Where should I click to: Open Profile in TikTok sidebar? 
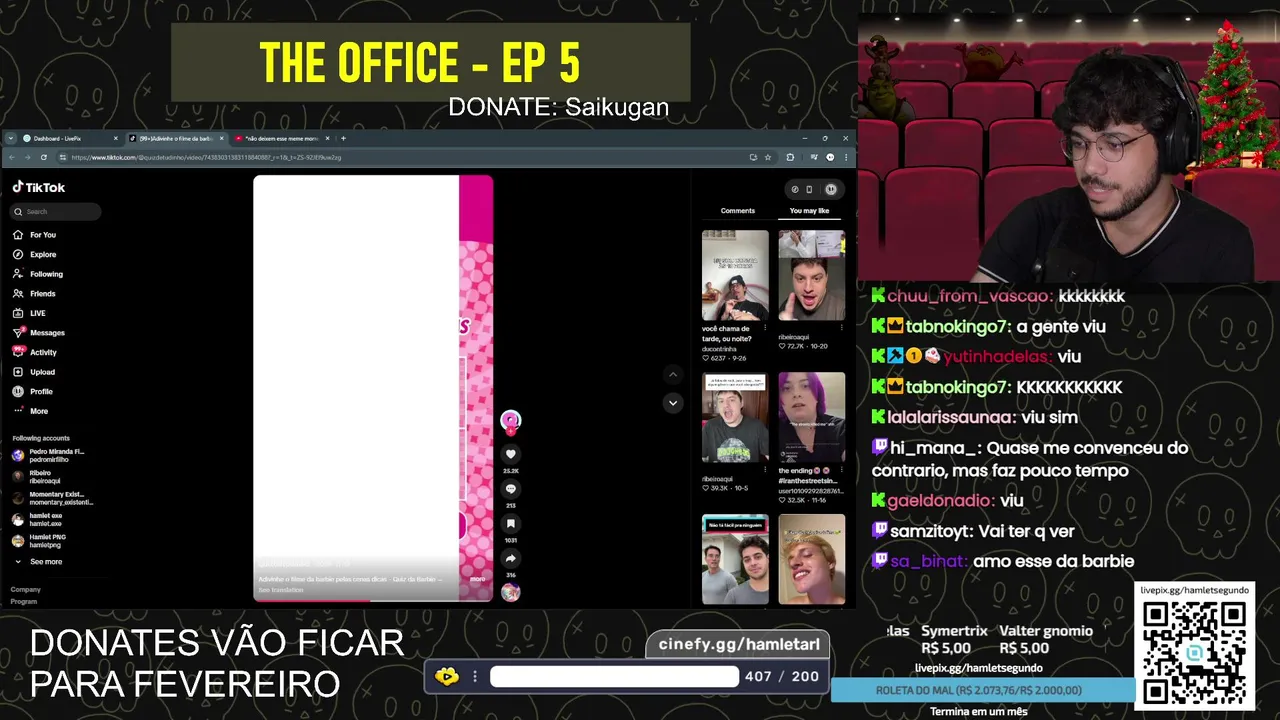coord(33,391)
